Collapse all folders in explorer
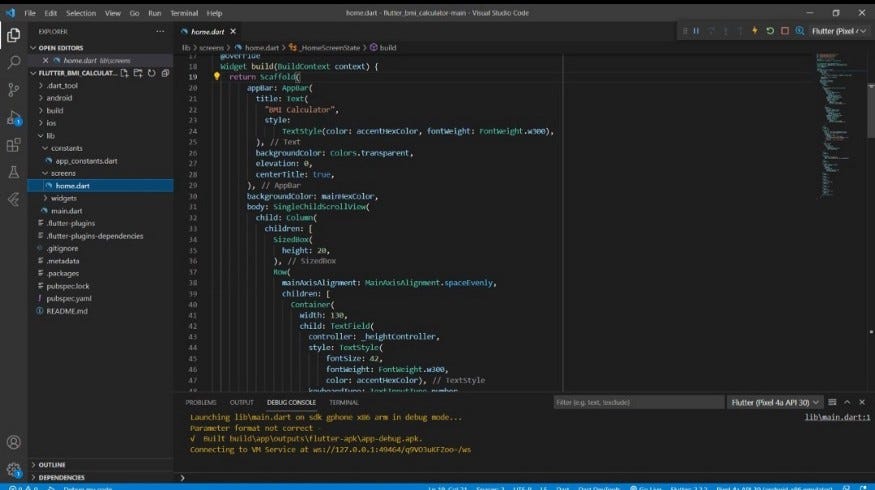 tap(165, 73)
